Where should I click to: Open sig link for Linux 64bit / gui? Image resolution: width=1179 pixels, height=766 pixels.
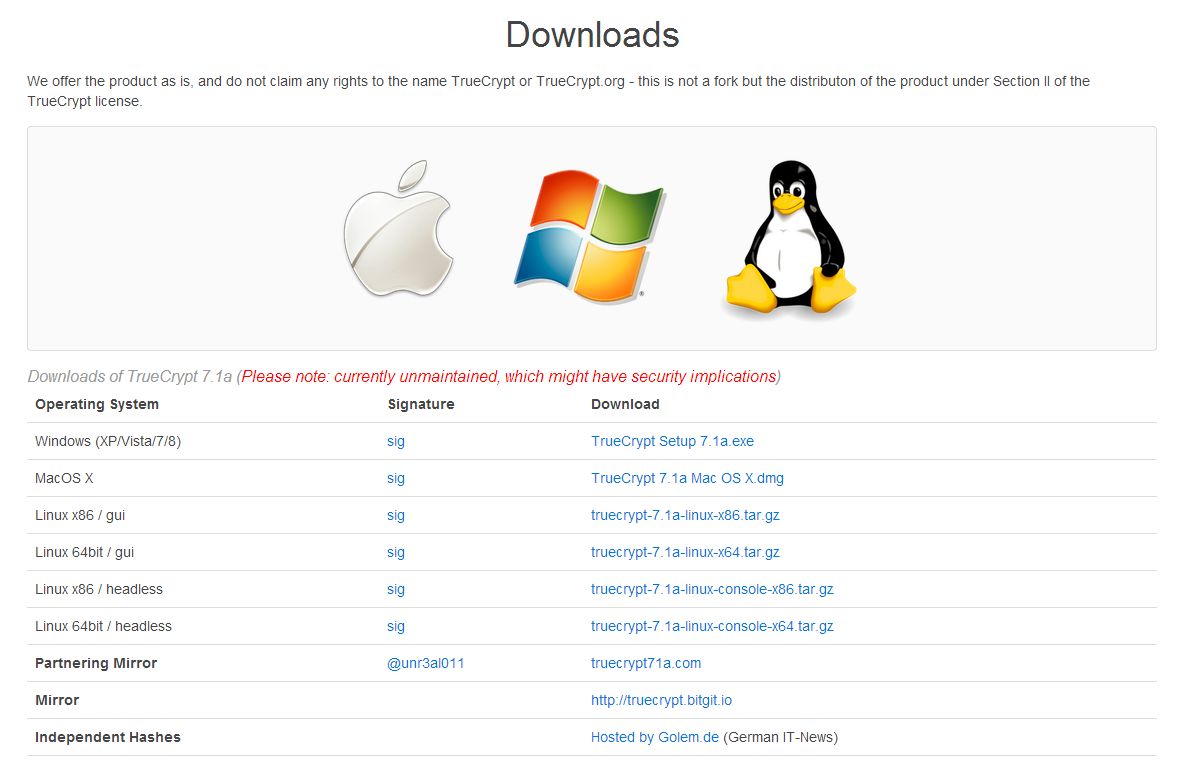tap(396, 552)
